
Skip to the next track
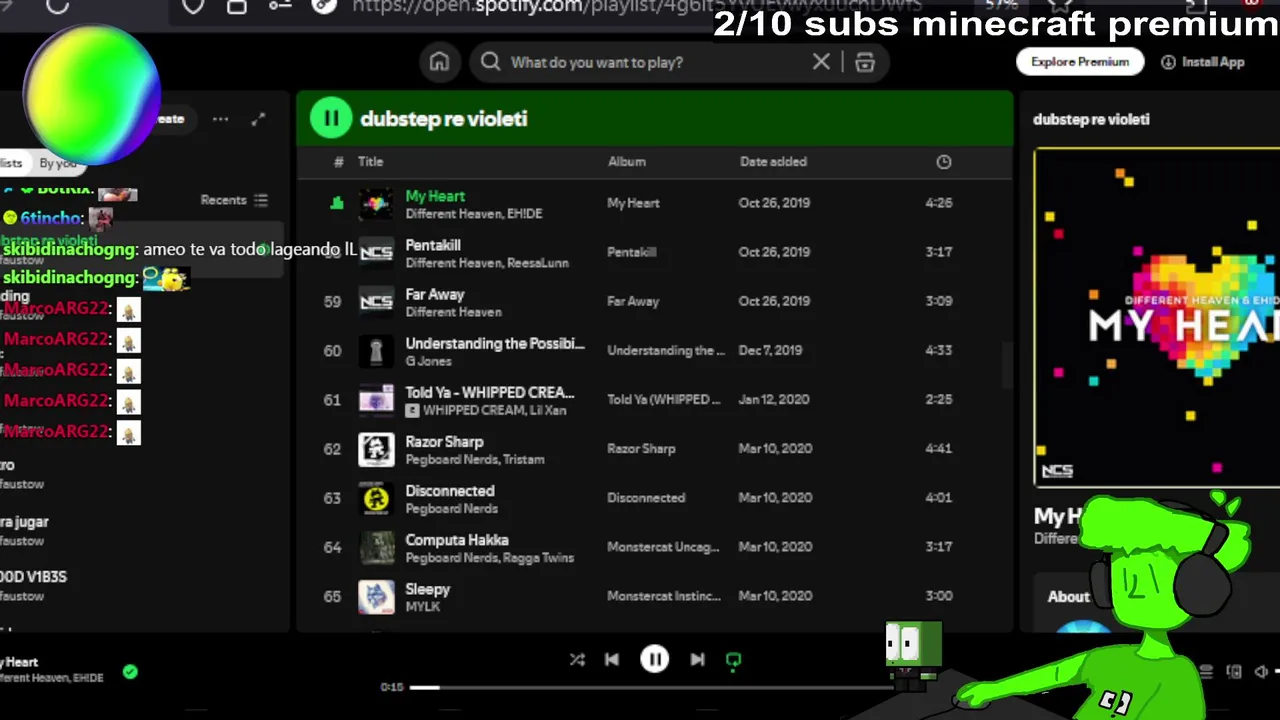tap(697, 659)
